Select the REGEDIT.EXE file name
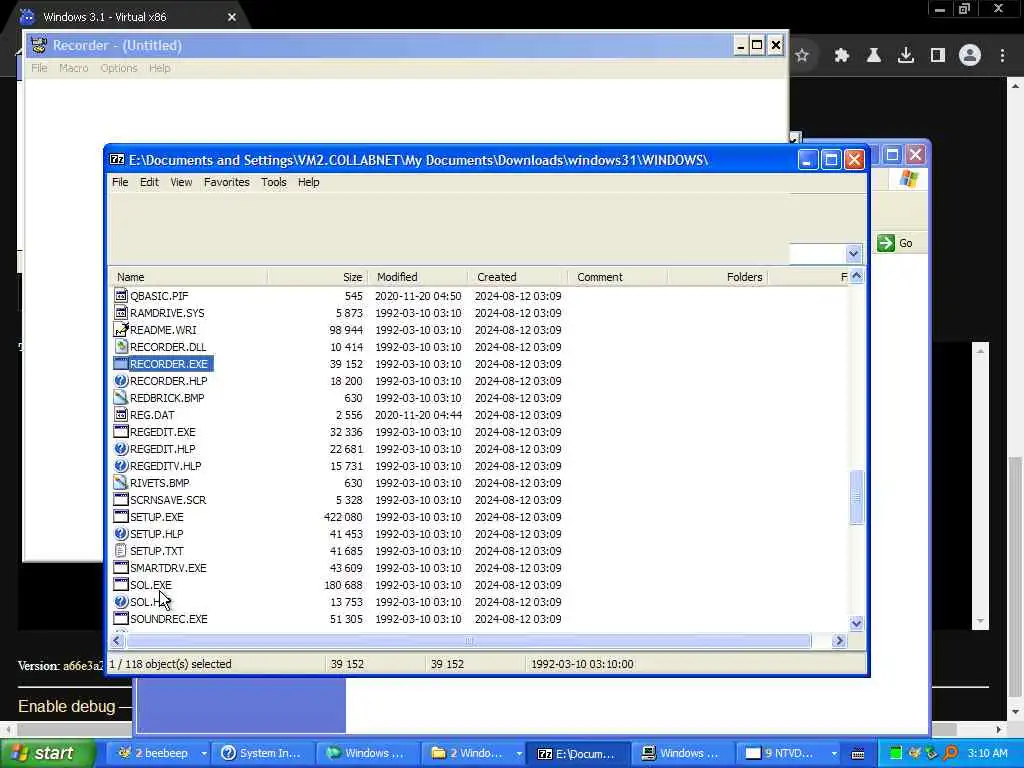 [x=163, y=432]
